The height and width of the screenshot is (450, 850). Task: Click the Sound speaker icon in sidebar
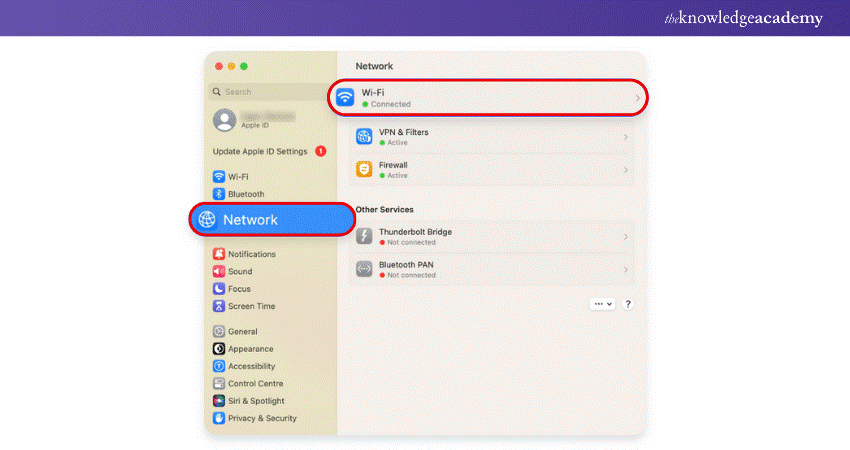tap(219, 271)
